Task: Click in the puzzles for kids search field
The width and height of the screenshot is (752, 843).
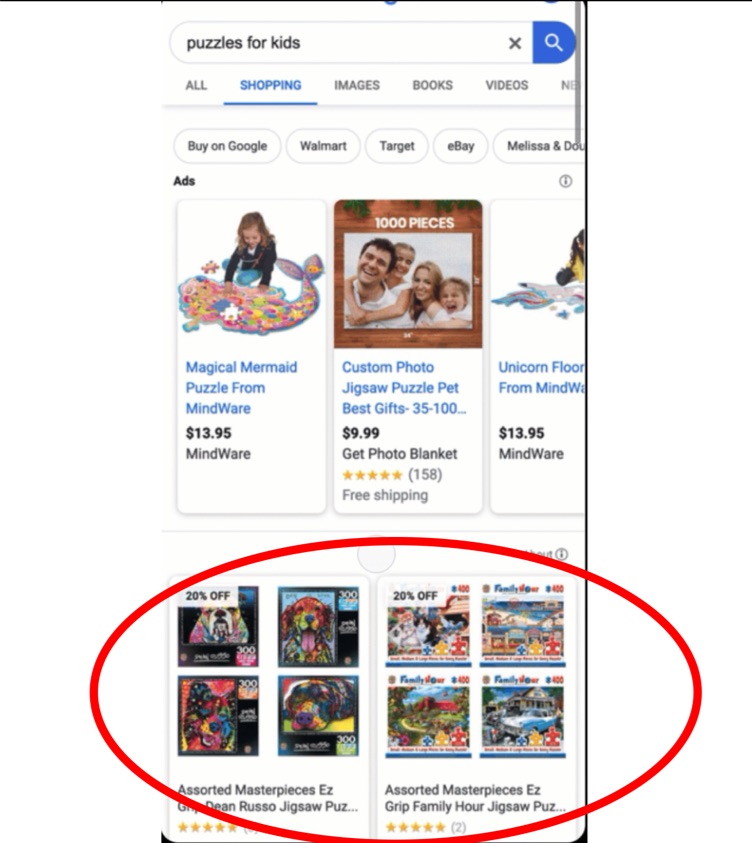Action: [339, 42]
